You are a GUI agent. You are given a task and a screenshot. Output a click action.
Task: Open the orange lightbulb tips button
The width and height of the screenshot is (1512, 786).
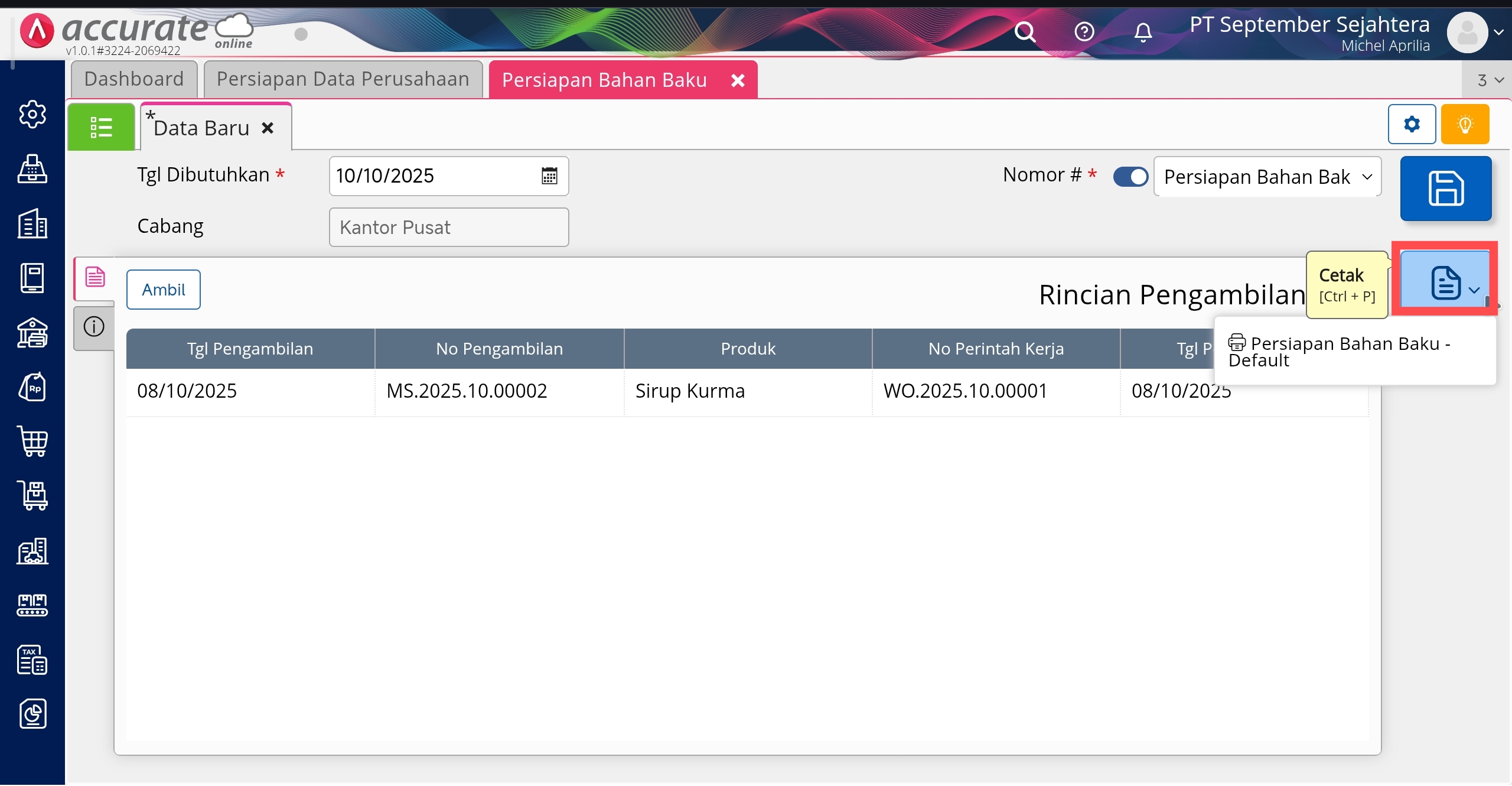point(1465,124)
